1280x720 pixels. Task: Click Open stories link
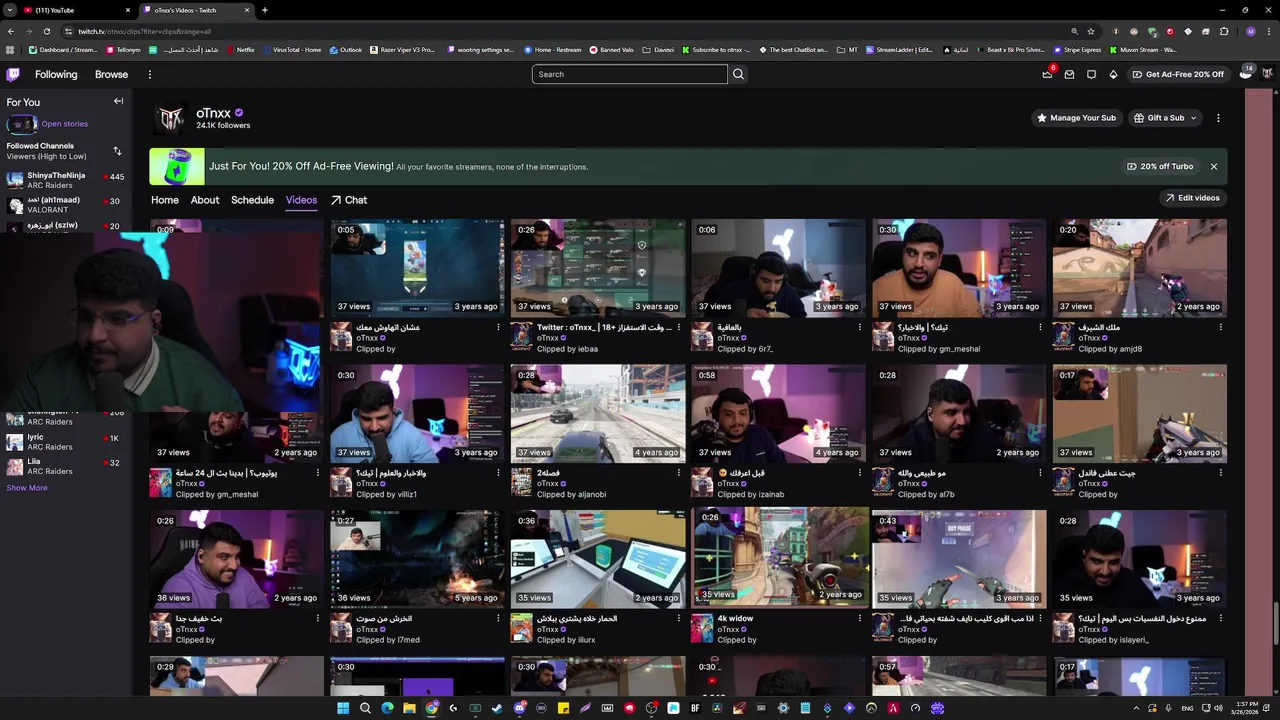point(65,124)
